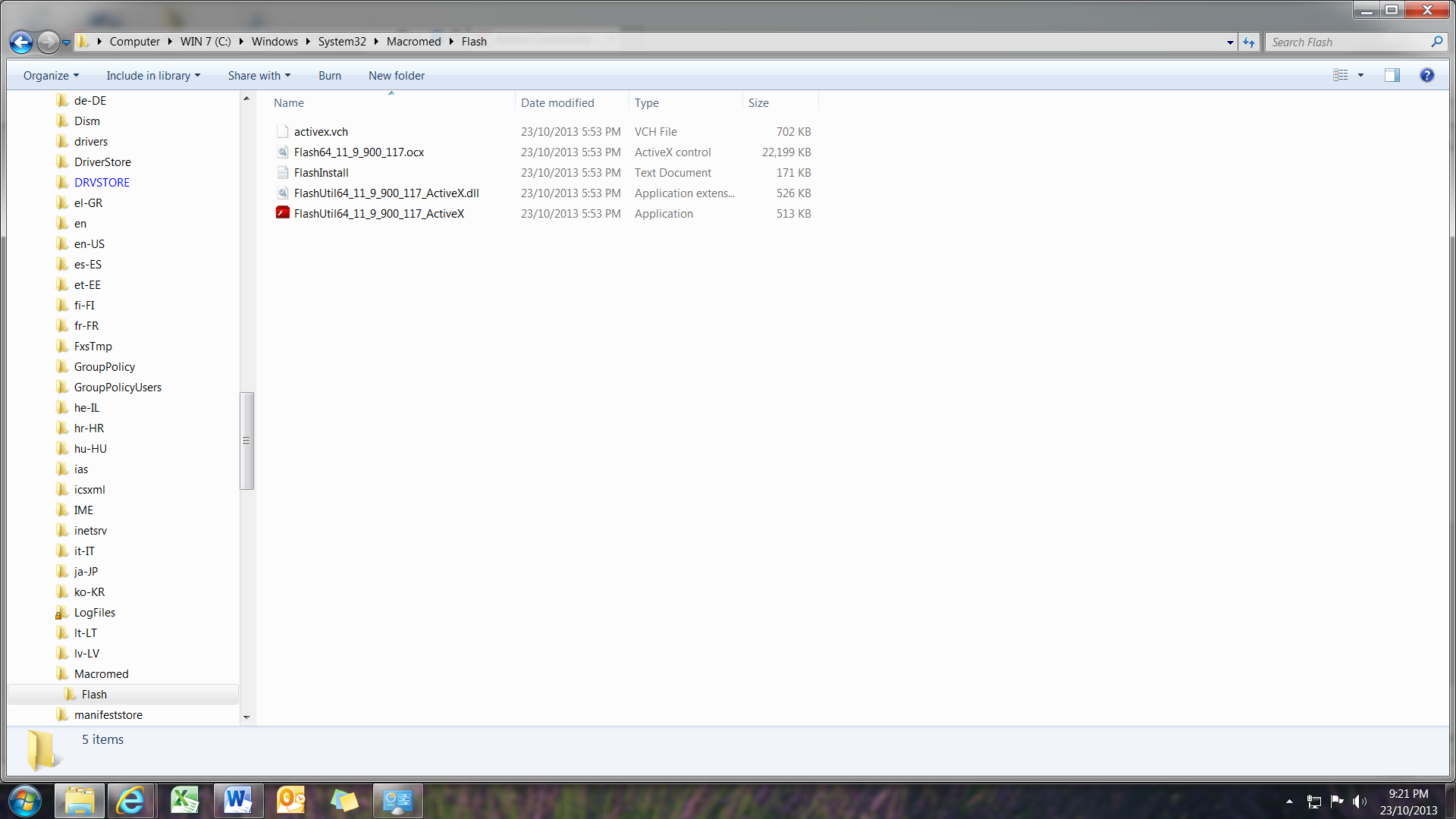Open Microsoft Excel from the taskbar
Screen dimensions: 1456x819
185,800
